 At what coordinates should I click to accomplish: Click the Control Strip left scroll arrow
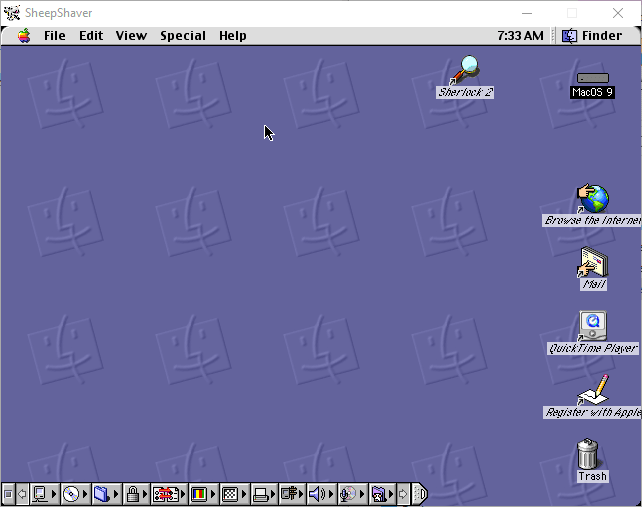[22, 494]
